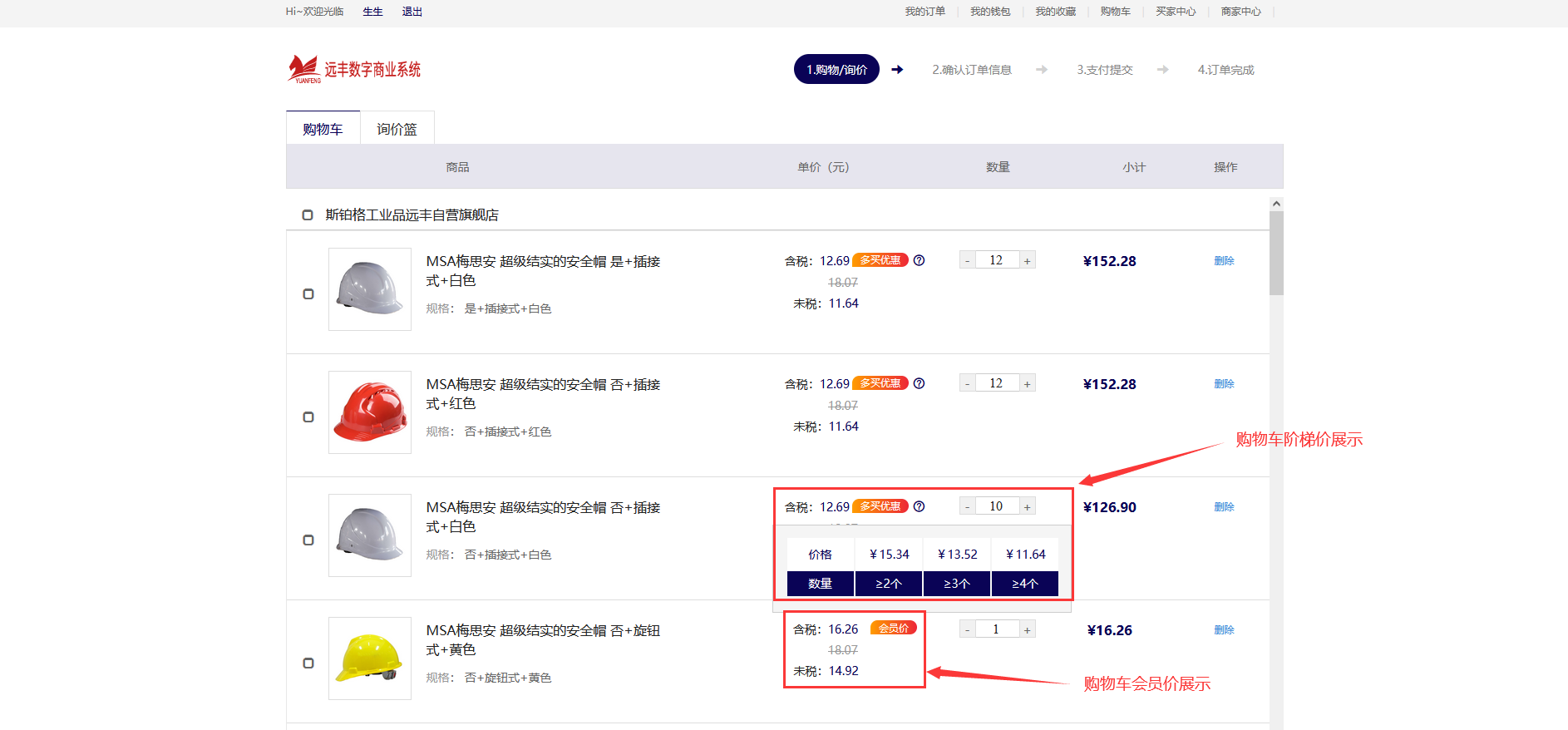
Task: Increase quantity for yellow helmet
Action: [1028, 629]
